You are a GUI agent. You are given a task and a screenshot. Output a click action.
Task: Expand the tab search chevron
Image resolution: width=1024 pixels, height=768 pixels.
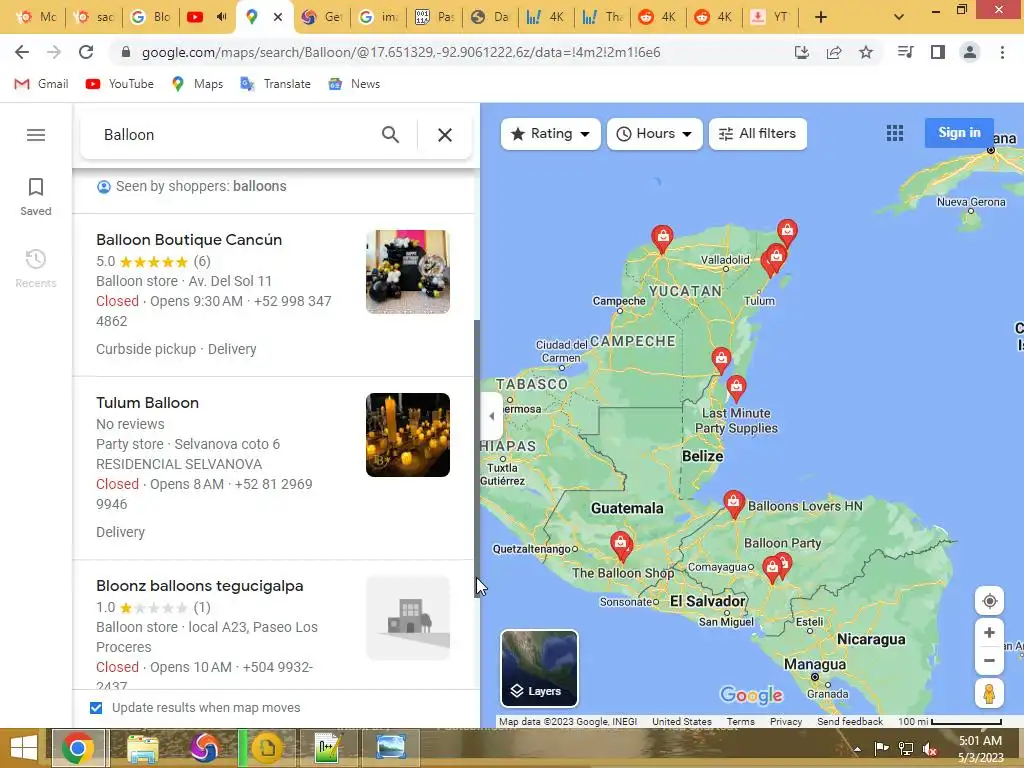coord(899,17)
